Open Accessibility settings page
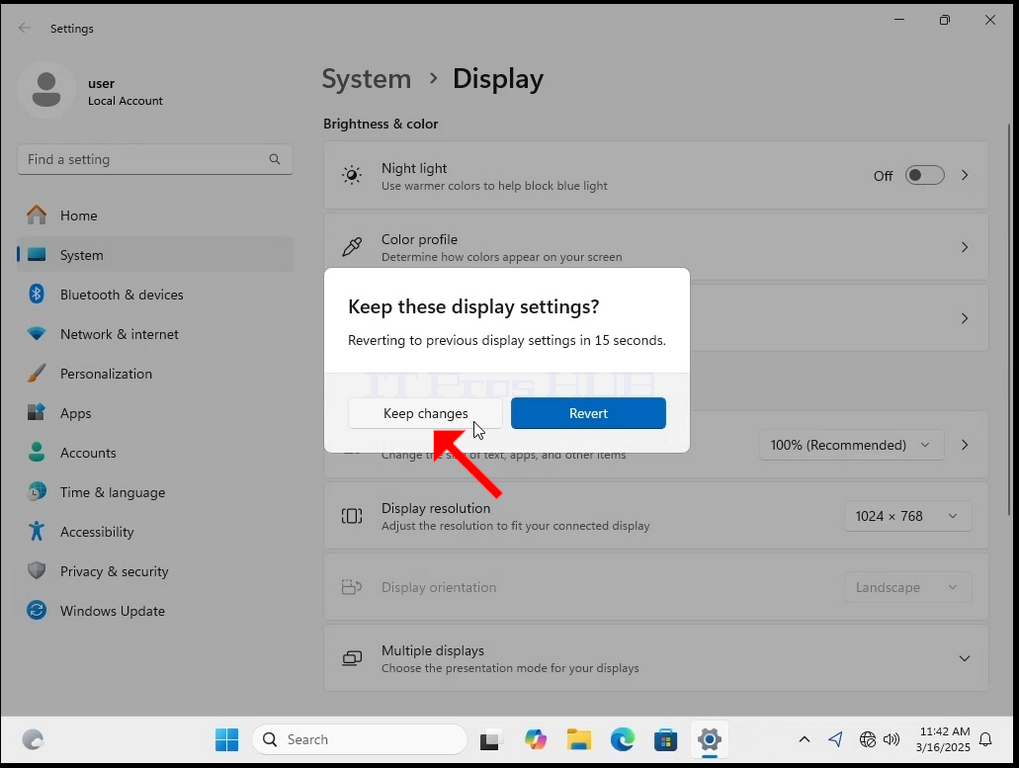1019x768 pixels. tap(155, 531)
